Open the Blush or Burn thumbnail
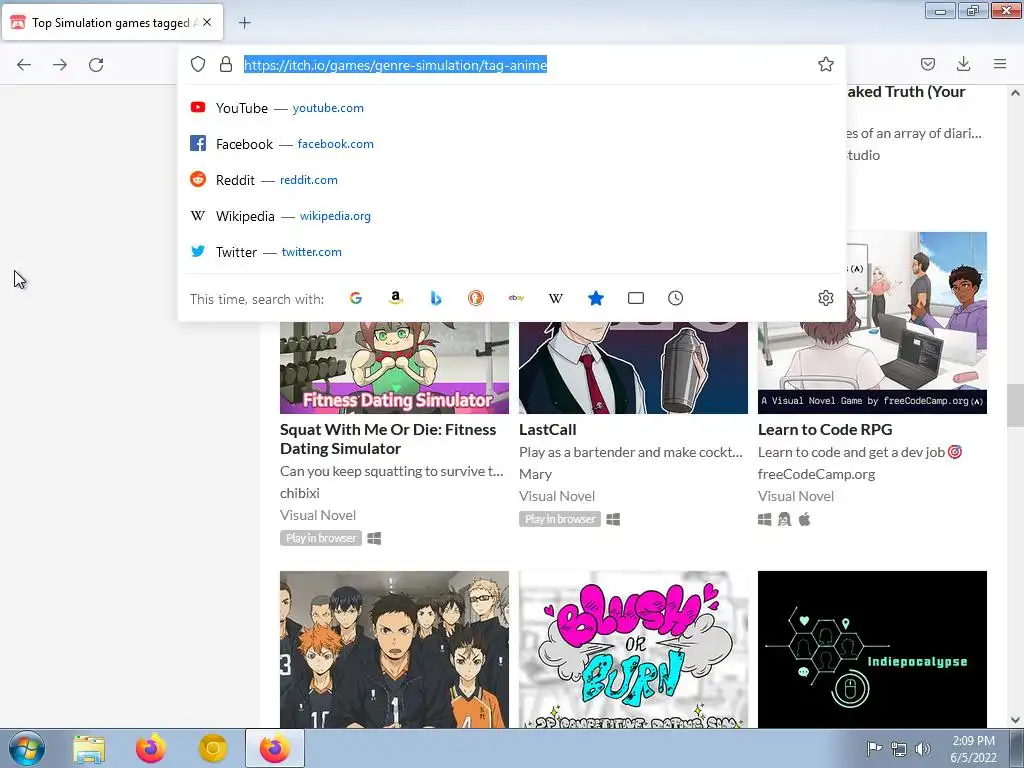 pyautogui.click(x=633, y=650)
